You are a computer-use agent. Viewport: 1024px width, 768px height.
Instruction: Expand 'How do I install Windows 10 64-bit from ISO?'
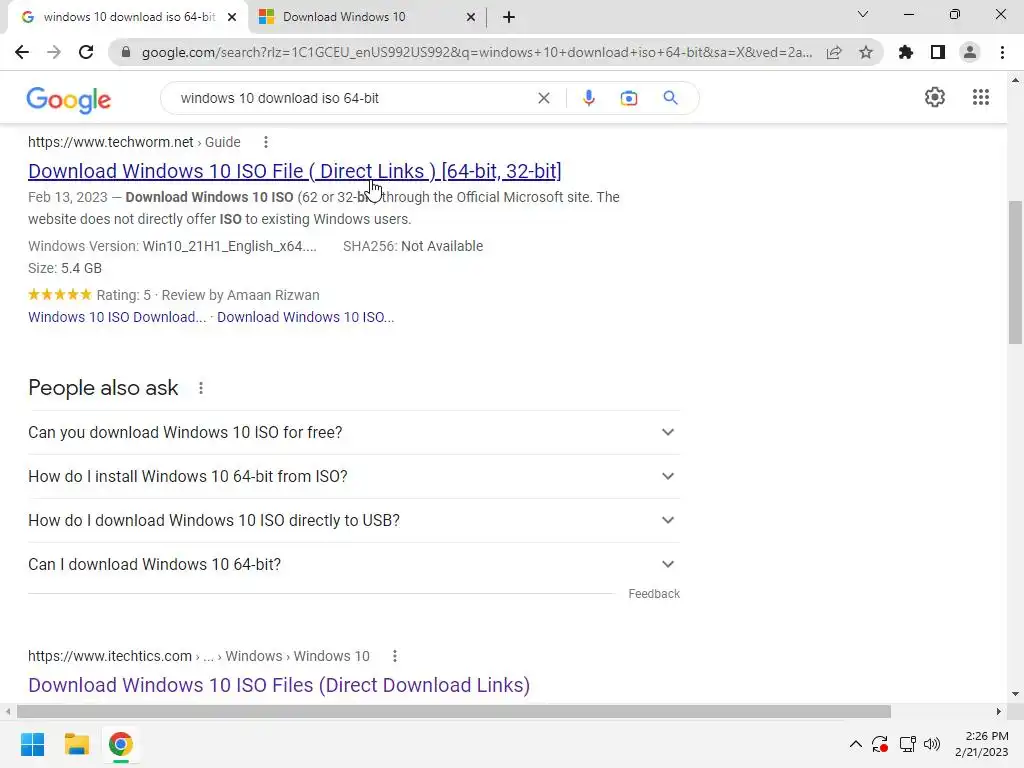(x=354, y=476)
